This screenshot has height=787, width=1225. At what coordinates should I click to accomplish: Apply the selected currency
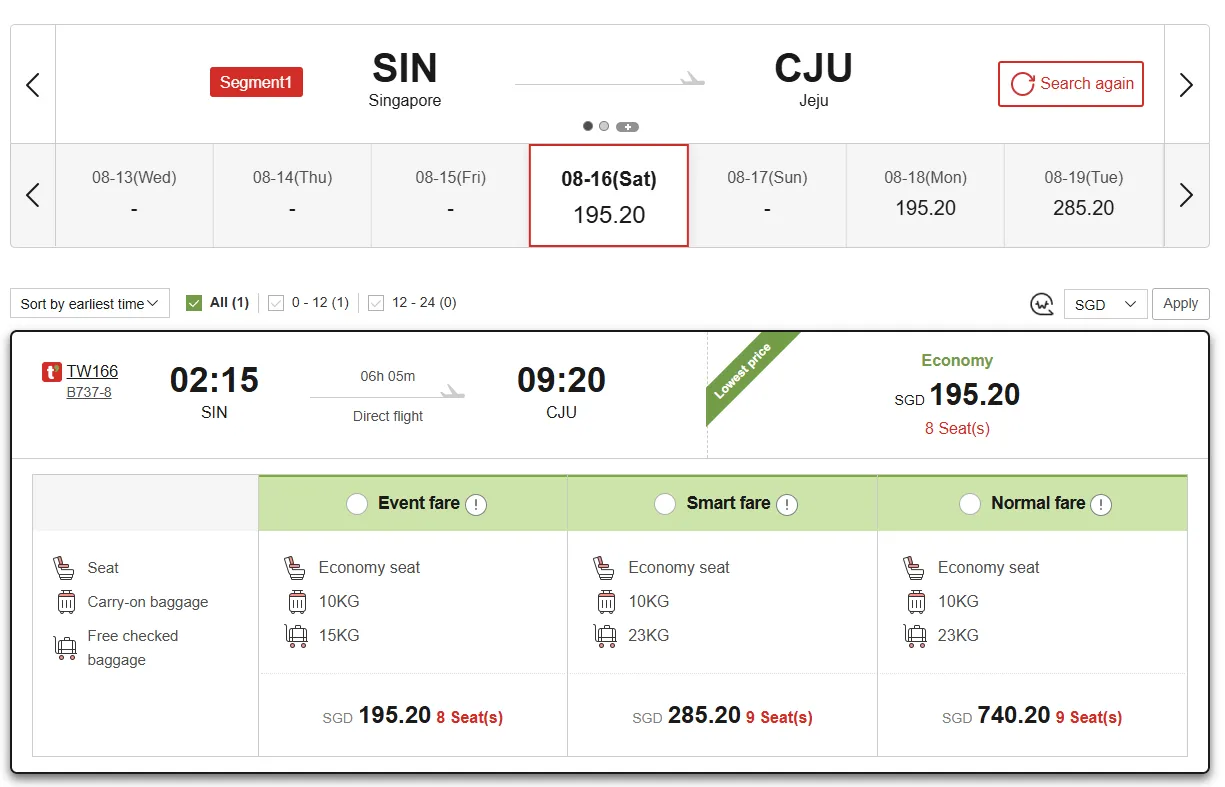click(x=1180, y=304)
